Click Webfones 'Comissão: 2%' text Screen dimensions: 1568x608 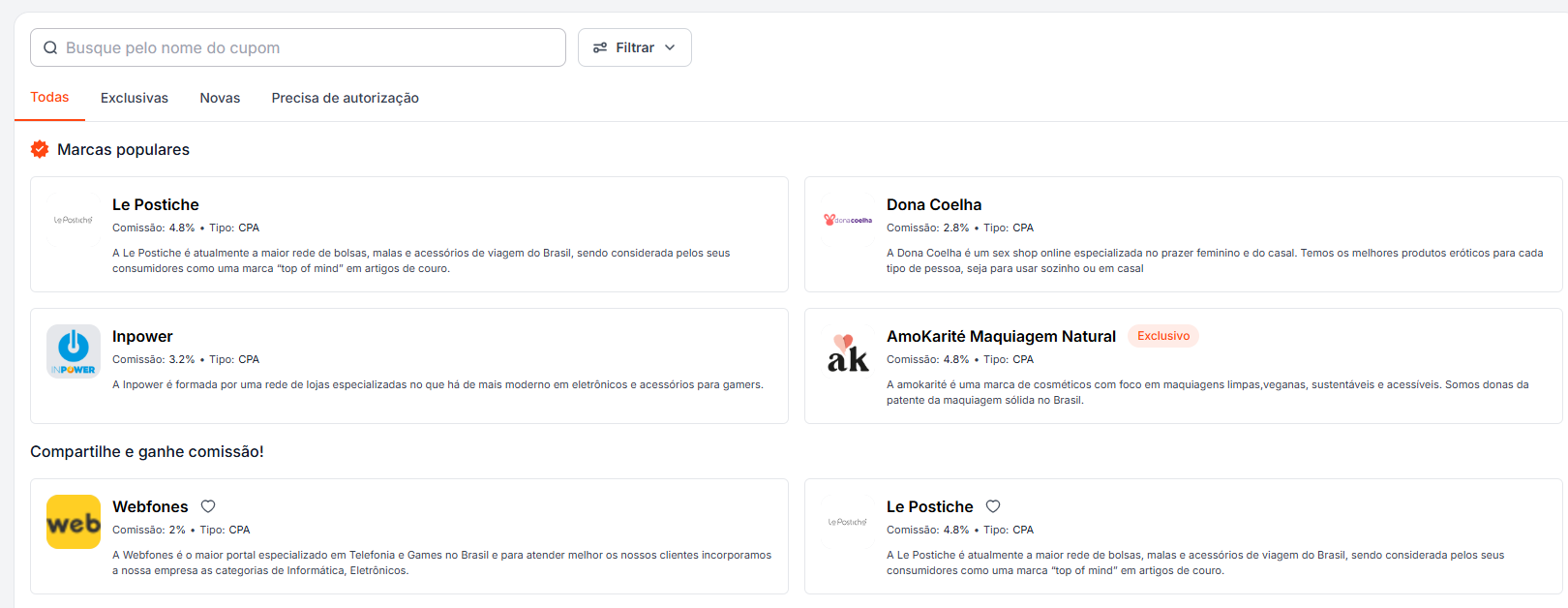click(149, 530)
